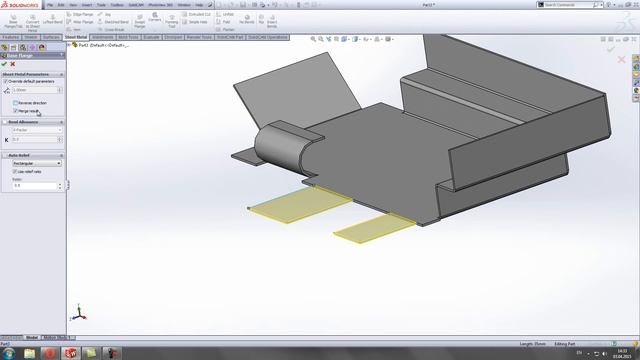Open the file explorer taskbar icon
Image resolution: width=640 pixels, height=360 pixels.
[29, 353]
